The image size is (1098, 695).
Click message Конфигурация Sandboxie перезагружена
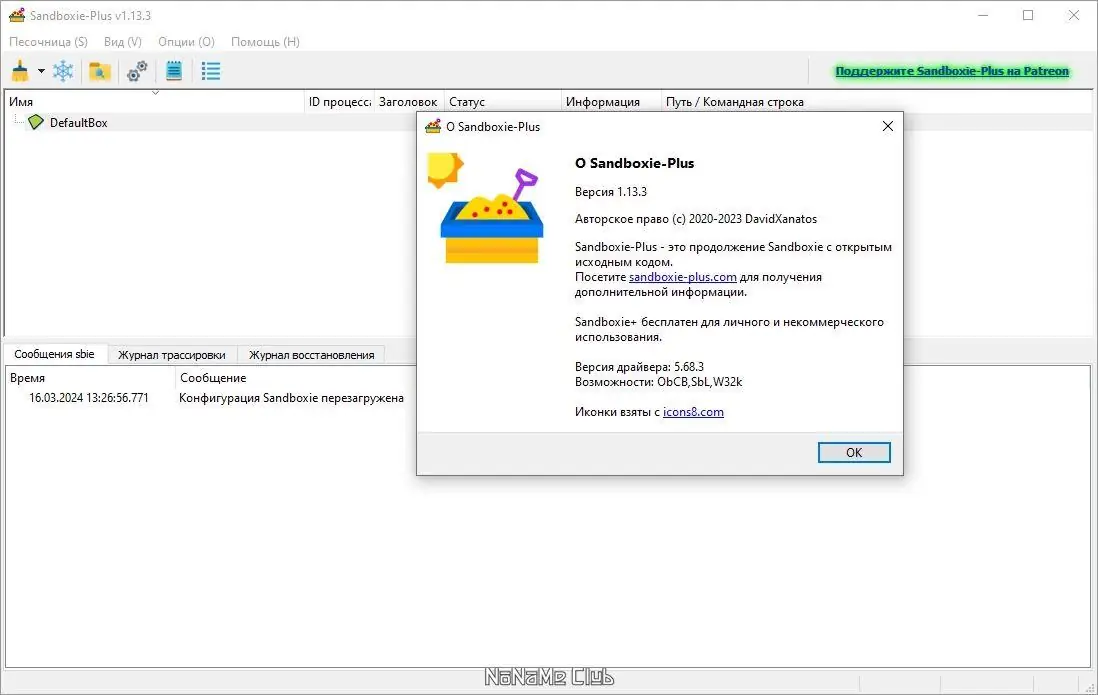[291, 398]
